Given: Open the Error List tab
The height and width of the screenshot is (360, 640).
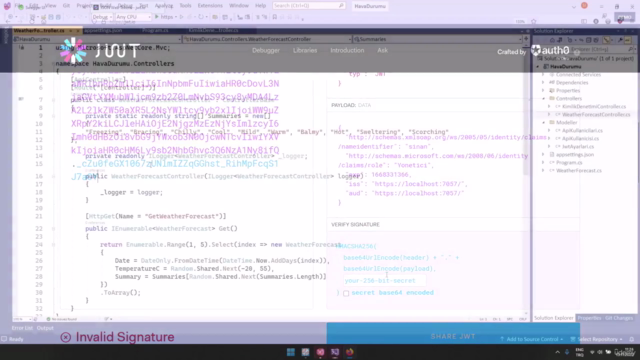Looking at the screenshot, I should point(22,328).
